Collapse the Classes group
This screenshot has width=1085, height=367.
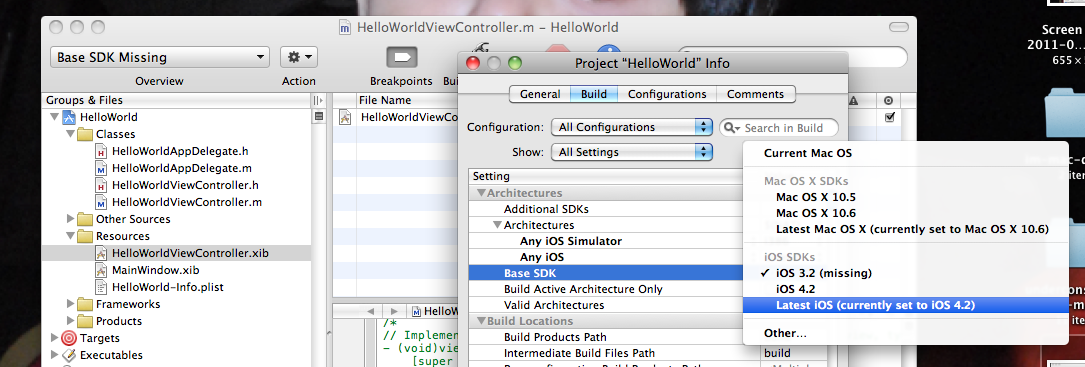(70, 134)
